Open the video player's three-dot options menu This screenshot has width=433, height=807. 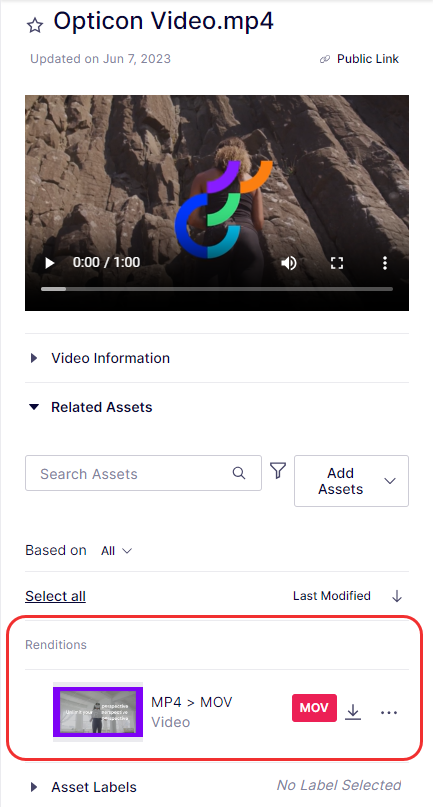[385, 263]
